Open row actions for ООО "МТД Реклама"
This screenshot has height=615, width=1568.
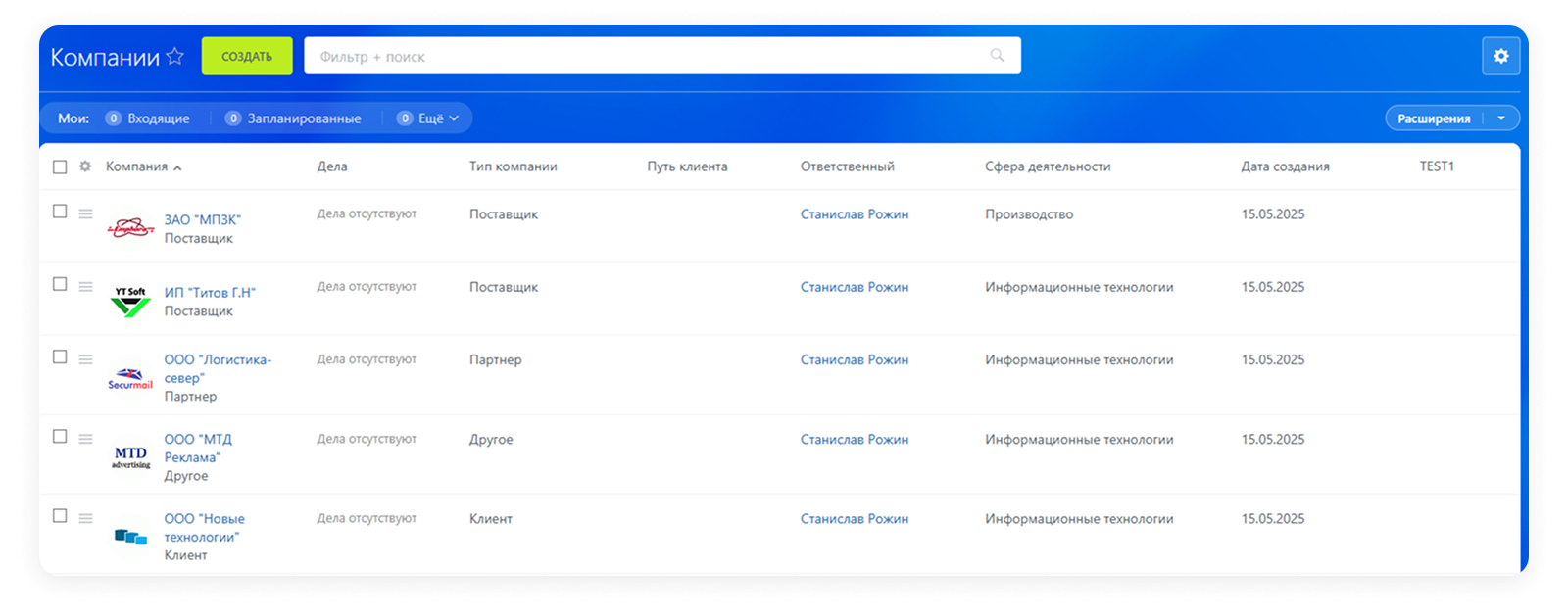tap(85, 439)
